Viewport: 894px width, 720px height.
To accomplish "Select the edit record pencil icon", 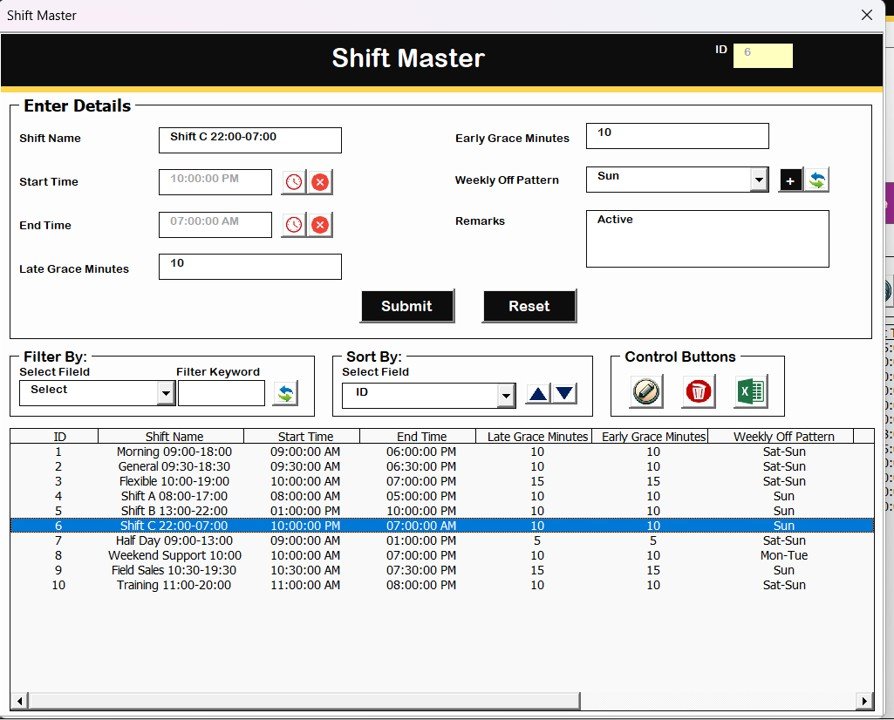I will 643,392.
